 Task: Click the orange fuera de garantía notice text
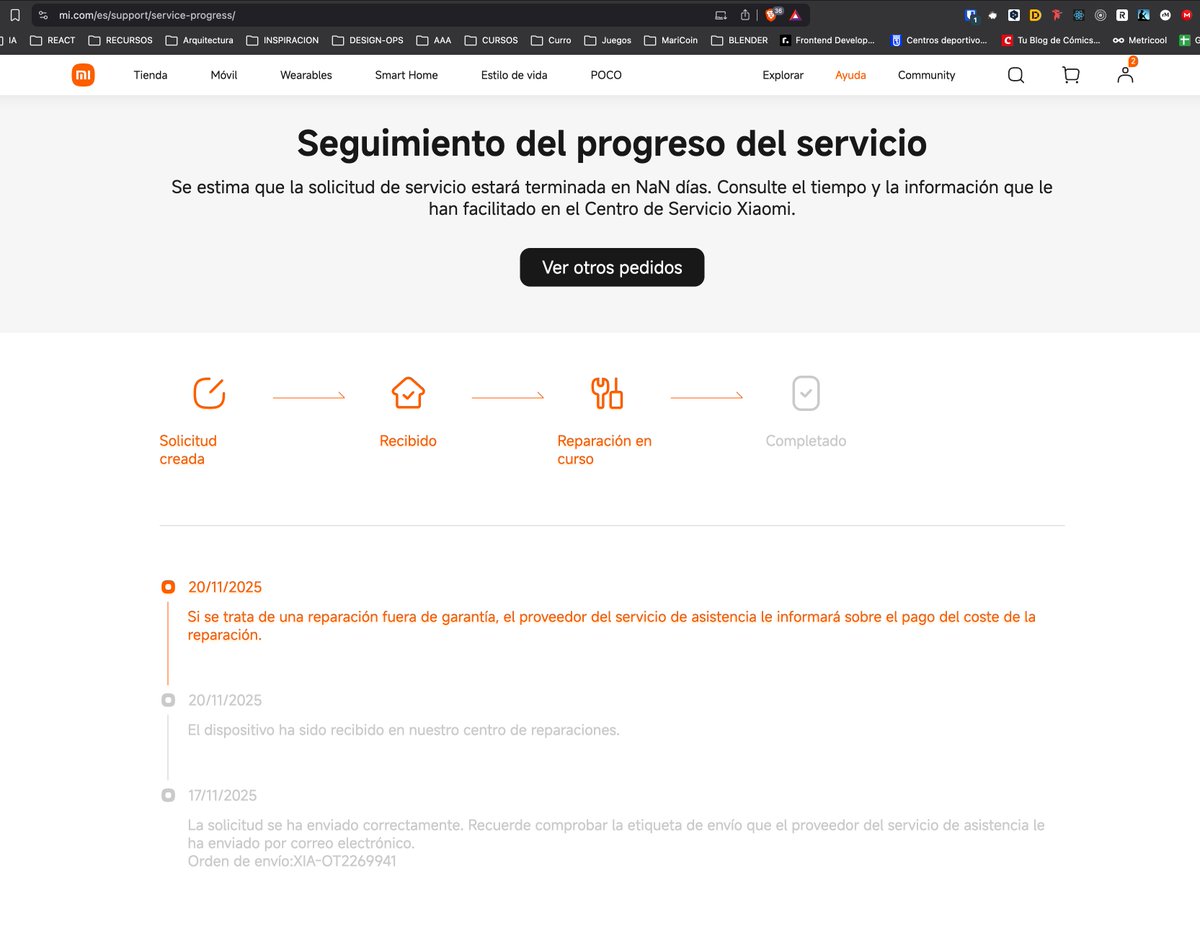click(612, 626)
